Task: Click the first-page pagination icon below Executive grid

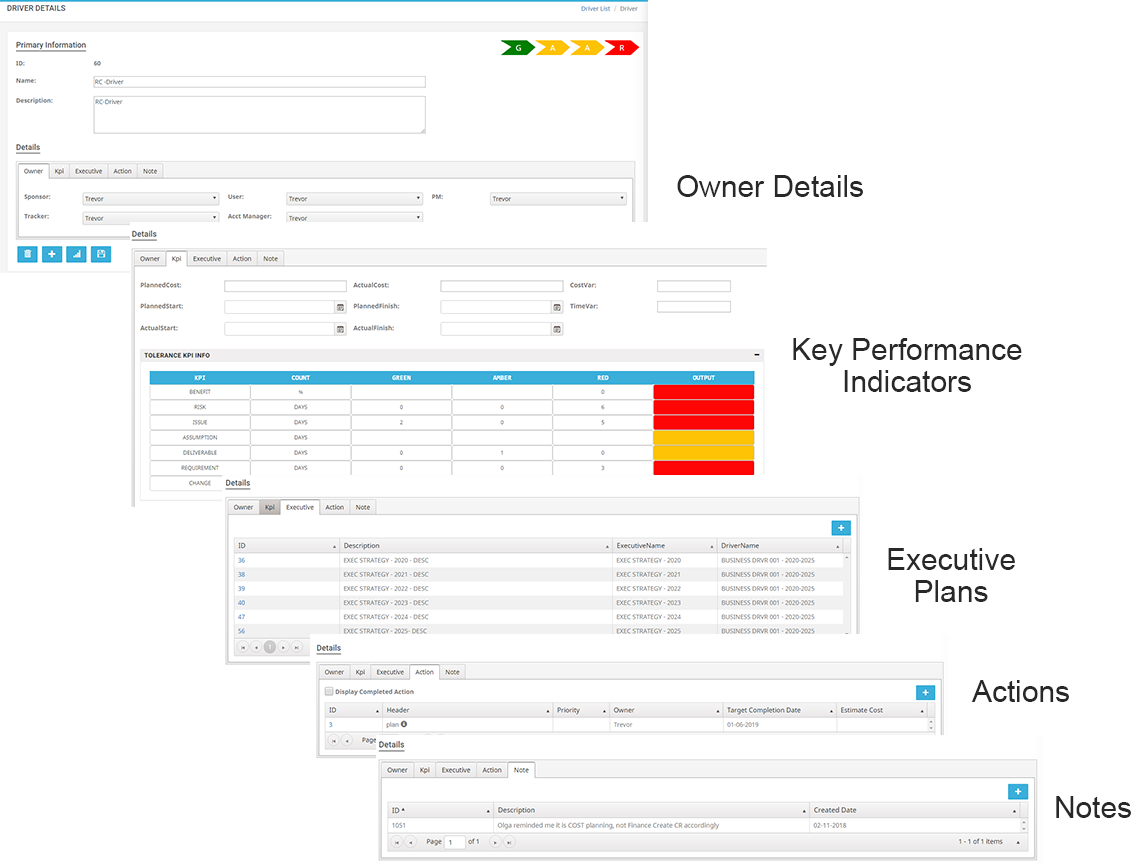Action: pyautogui.click(x=243, y=647)
